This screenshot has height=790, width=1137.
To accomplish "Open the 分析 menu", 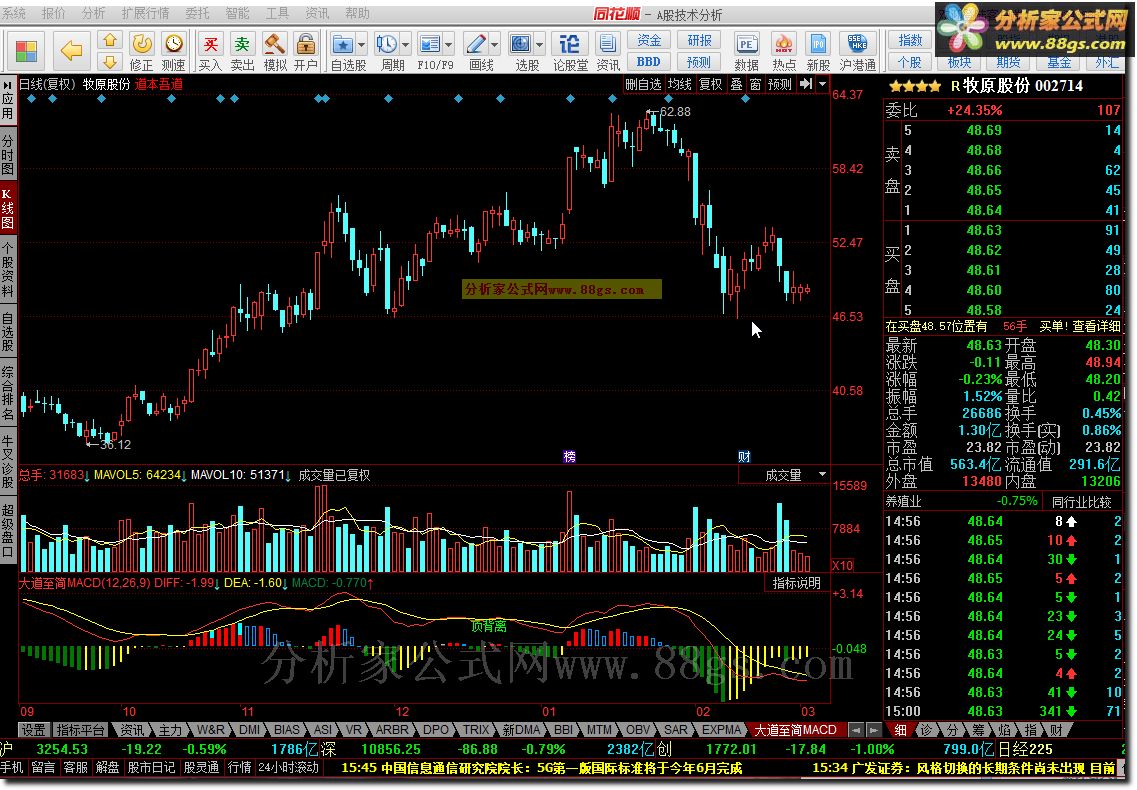I will (93, 13).
